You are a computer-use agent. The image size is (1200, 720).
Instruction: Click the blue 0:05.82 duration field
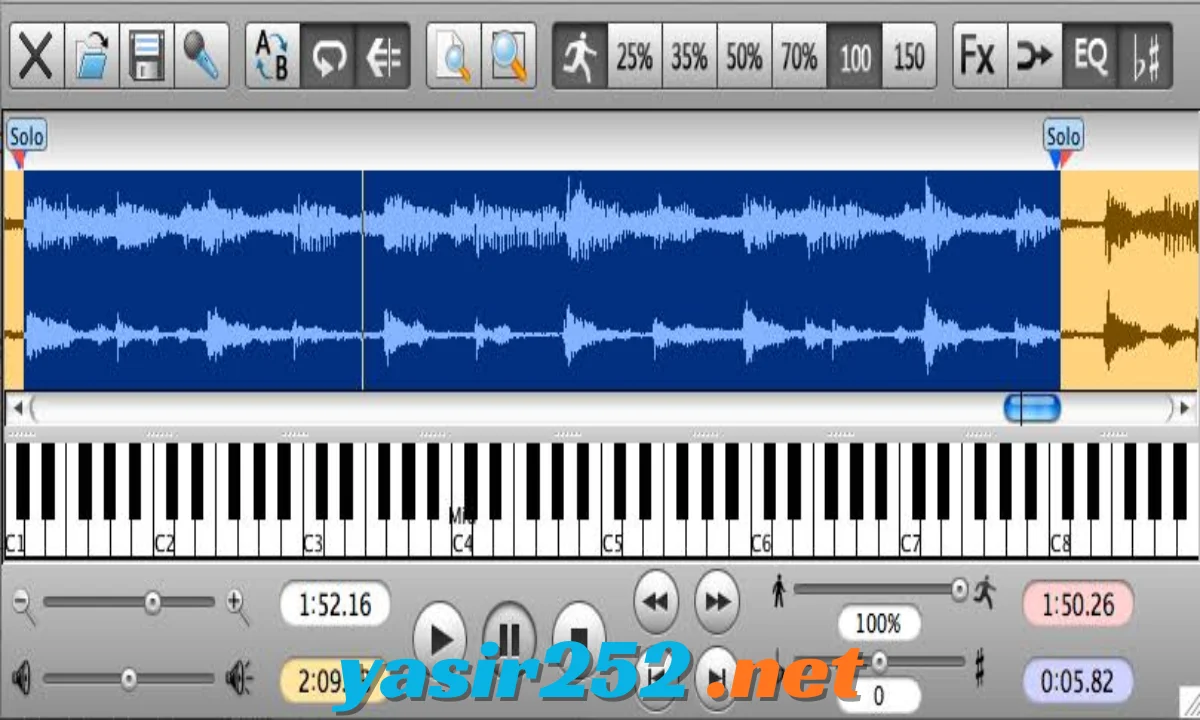(x=1078, y=682)
